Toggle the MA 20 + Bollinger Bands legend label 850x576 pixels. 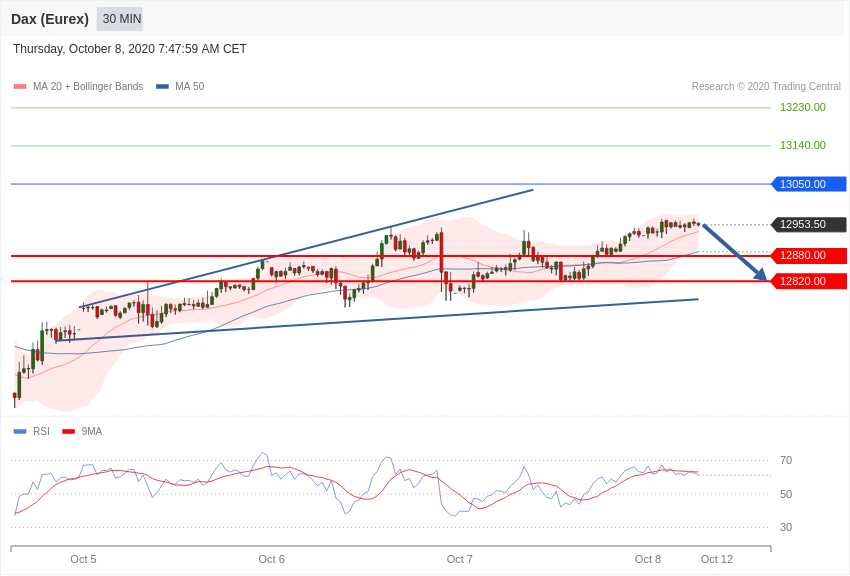click(88, 87)
